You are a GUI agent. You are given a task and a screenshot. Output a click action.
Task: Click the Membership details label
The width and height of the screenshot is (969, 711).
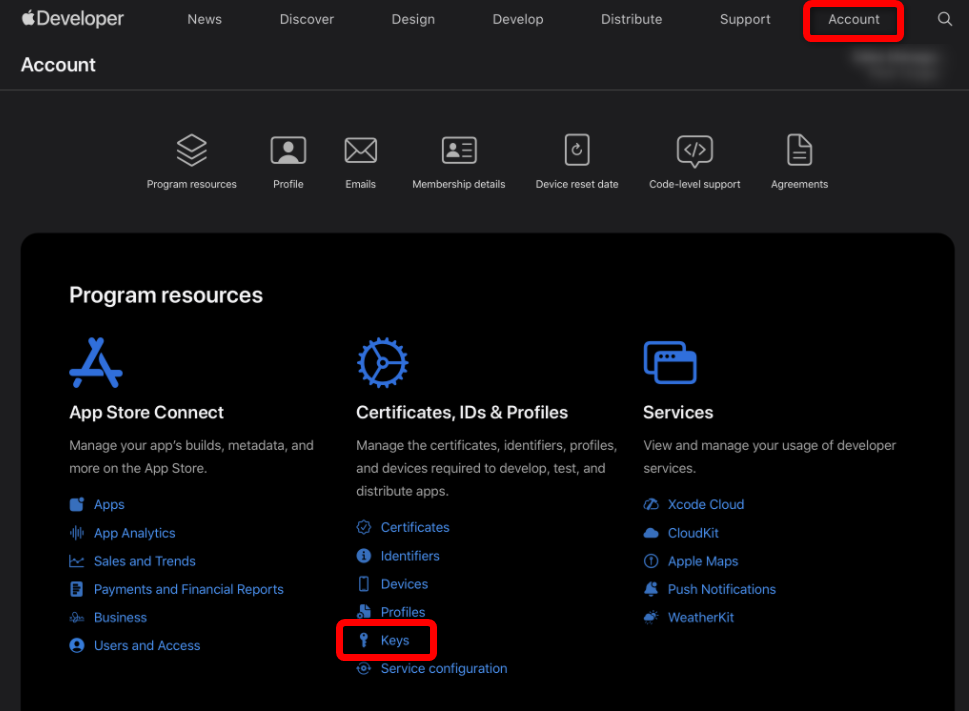coord(459,184)
